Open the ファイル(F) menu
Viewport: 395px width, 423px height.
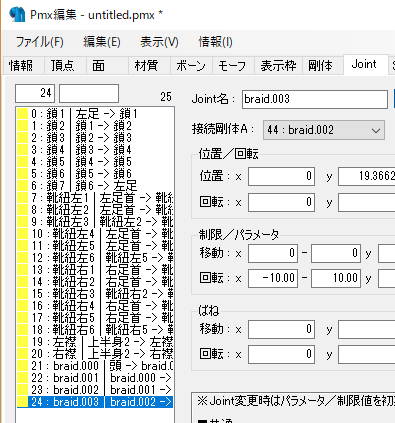40,42
